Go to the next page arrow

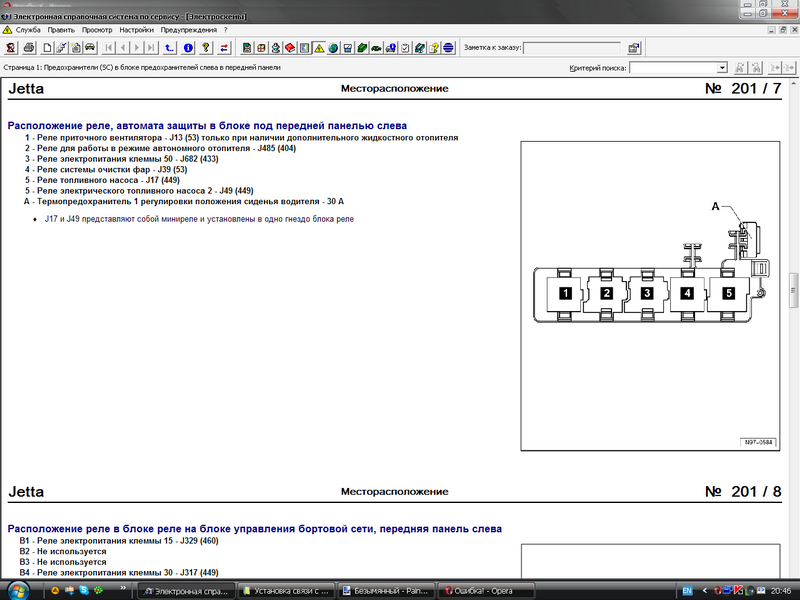coord(137,48)
